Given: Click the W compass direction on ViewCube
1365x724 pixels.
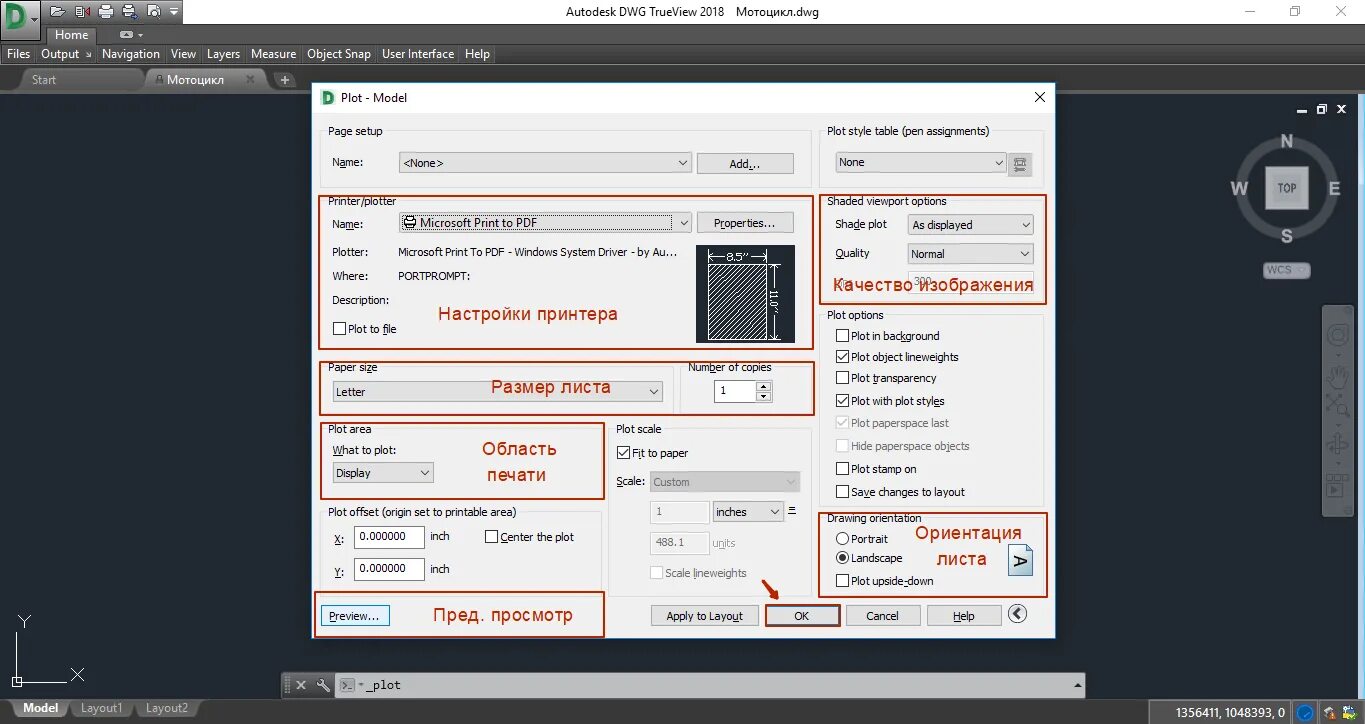Looking at the screenshot, I should coord(1239,188).
